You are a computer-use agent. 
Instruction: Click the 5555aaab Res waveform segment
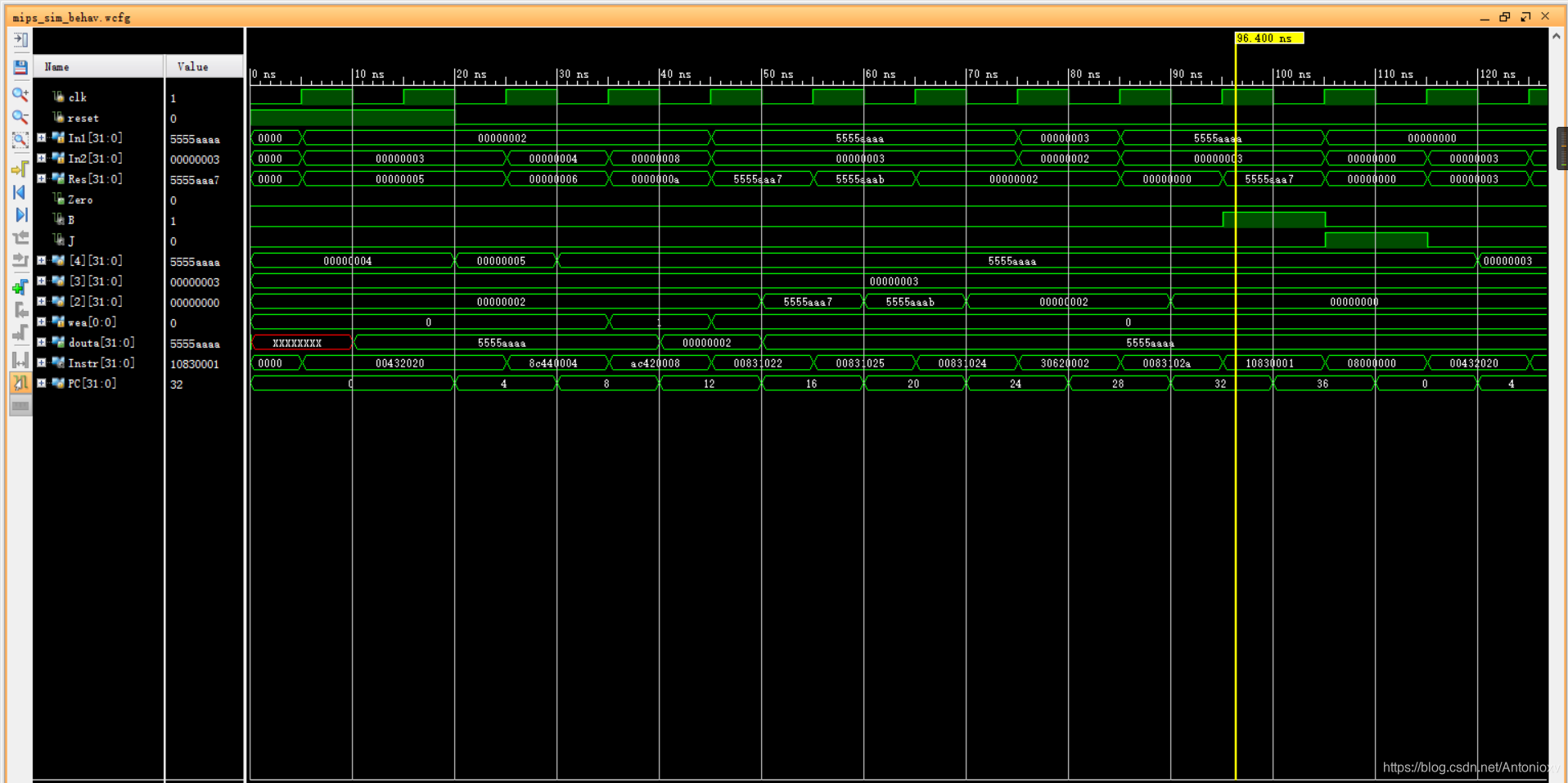click(864, 179)
